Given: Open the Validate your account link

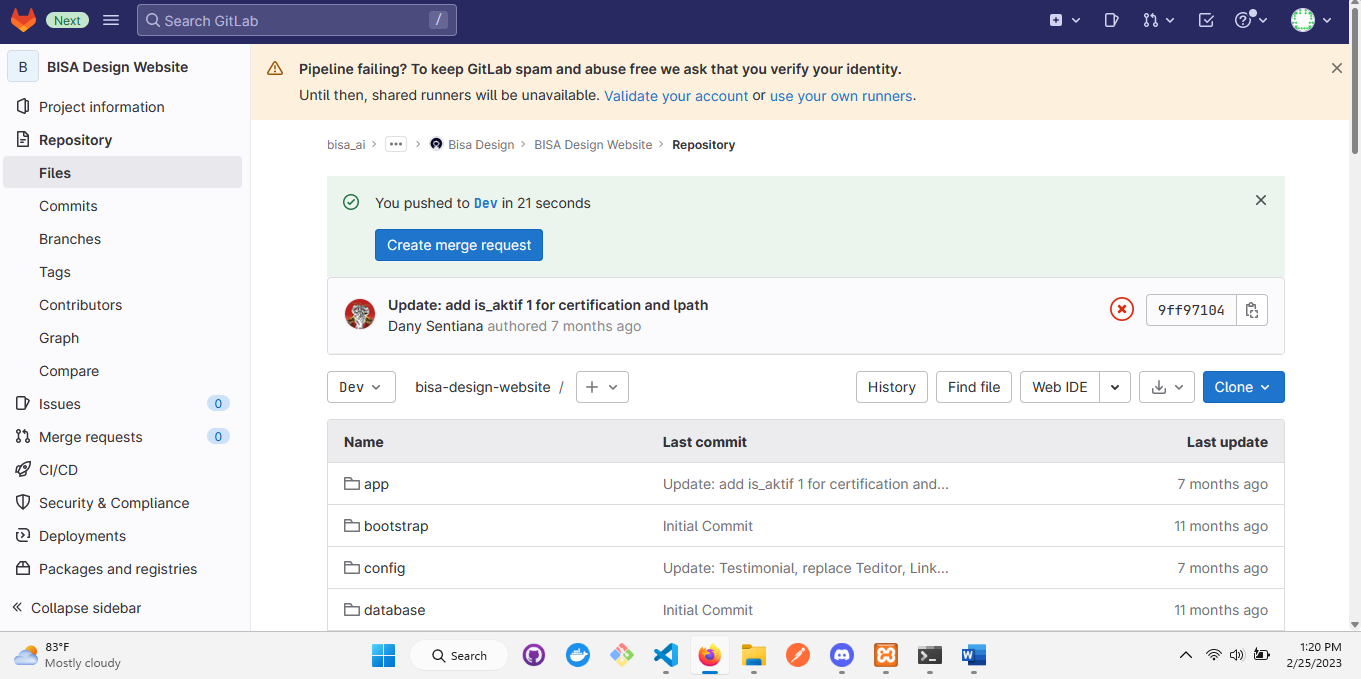Looking at the screenshot, I should [x=676, y=96].
